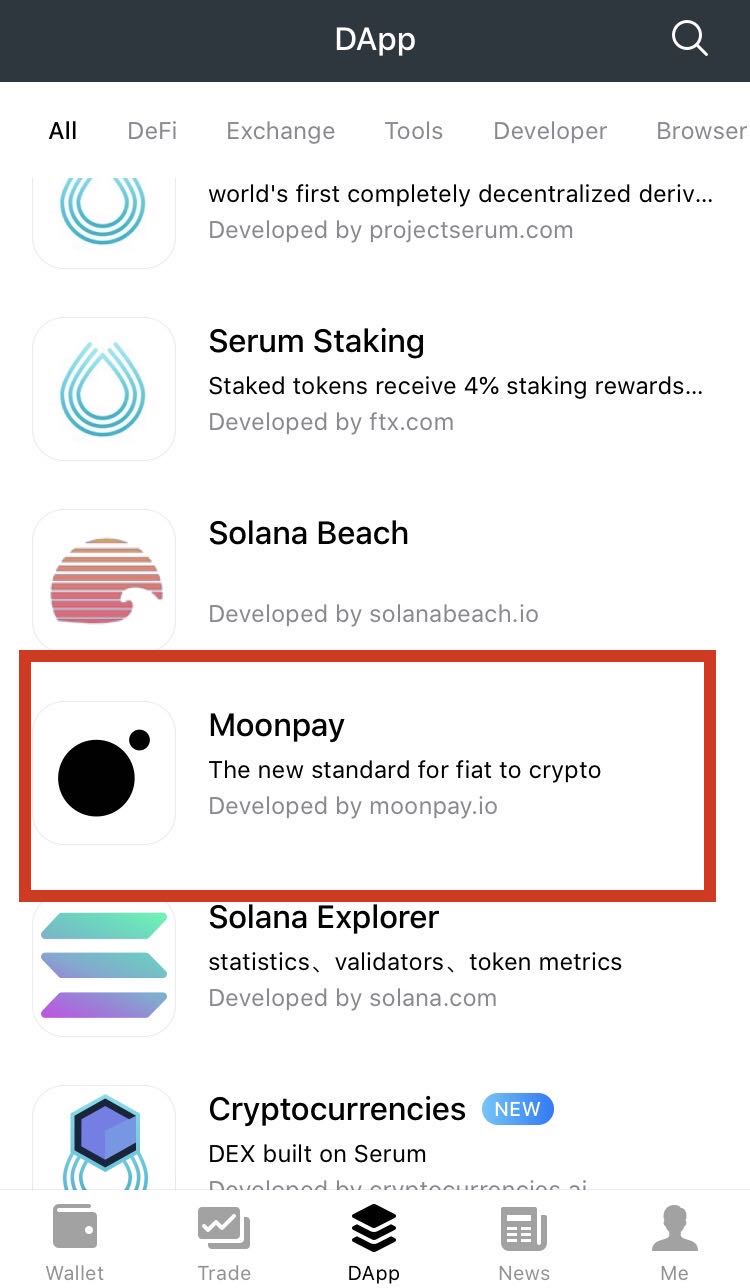Switch to the Developer tab
The height and width of the screenshot is (1288, 750).
point(549,131)
